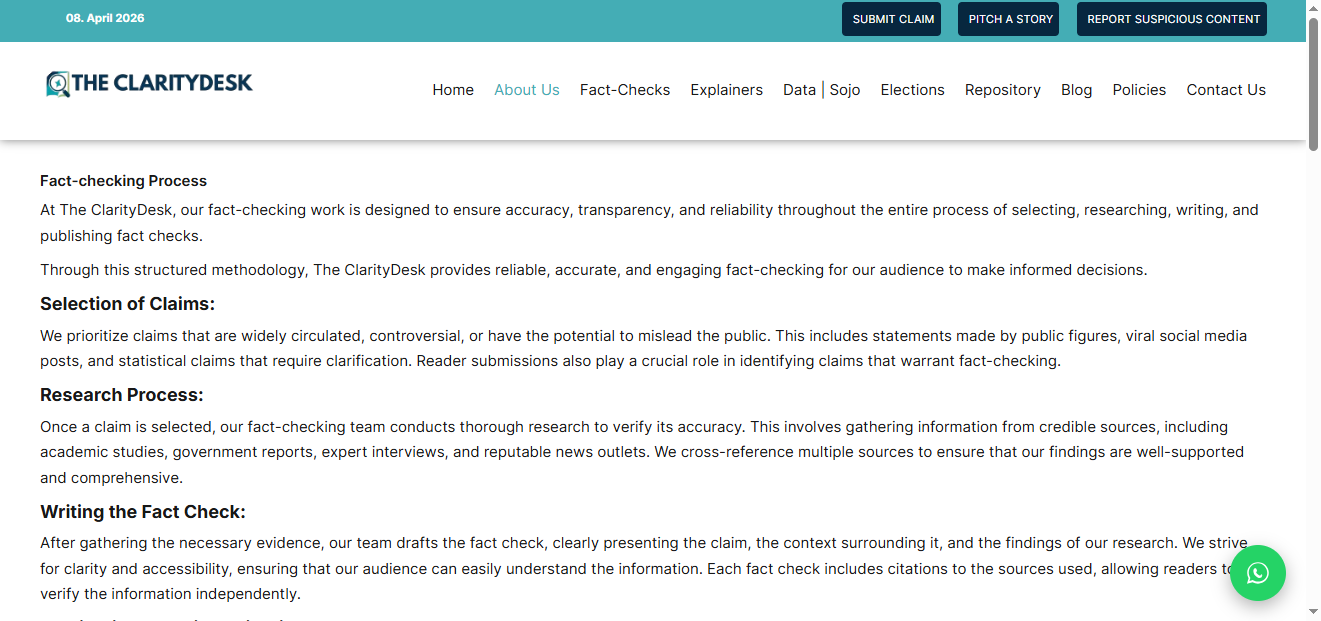
Task: Click the Fact-checking Process heading
Action: (123, 181)
